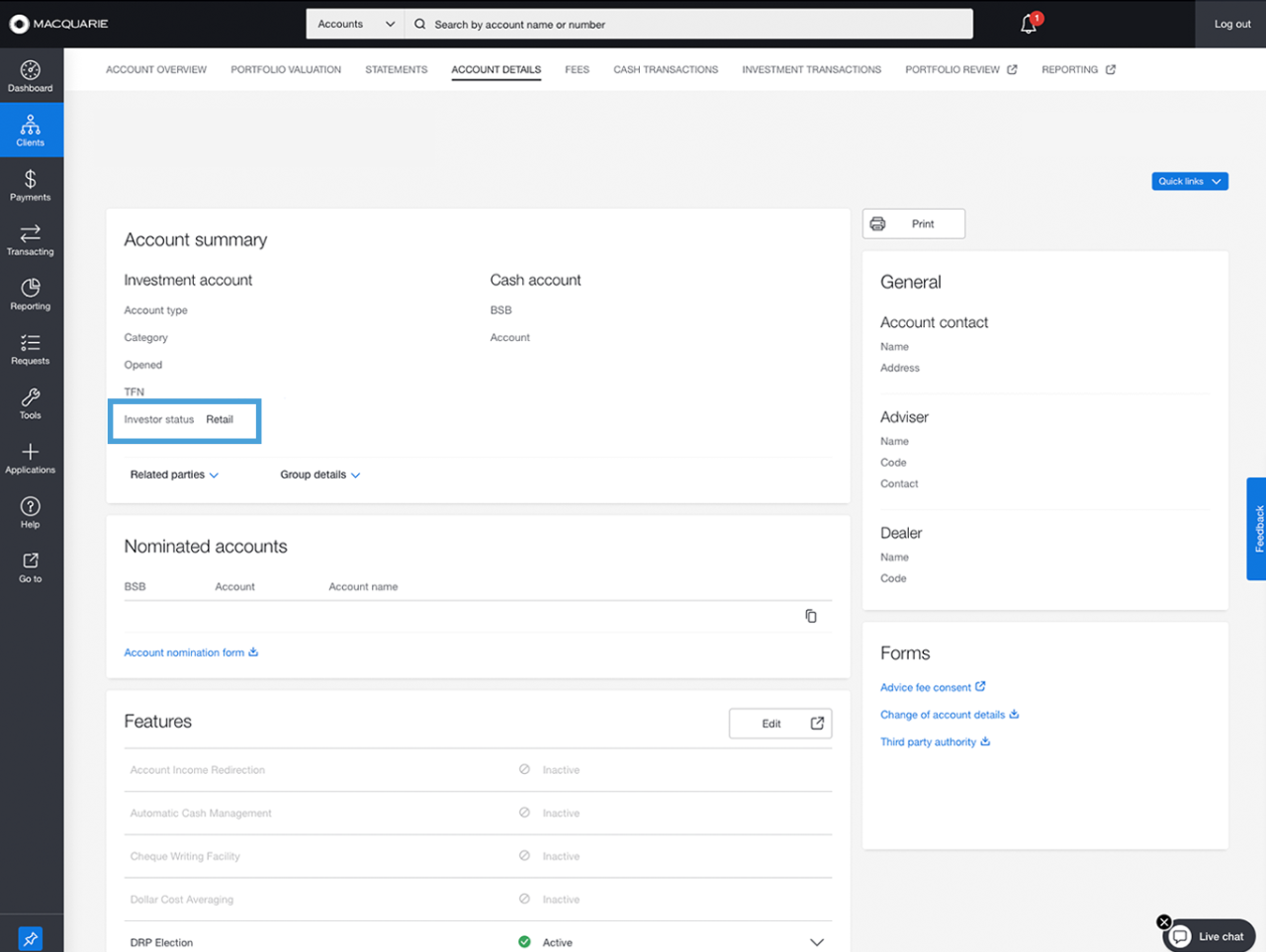
Task: Click the DRP Election feature name
Action: pyautogui.click(x=161, y=943)
